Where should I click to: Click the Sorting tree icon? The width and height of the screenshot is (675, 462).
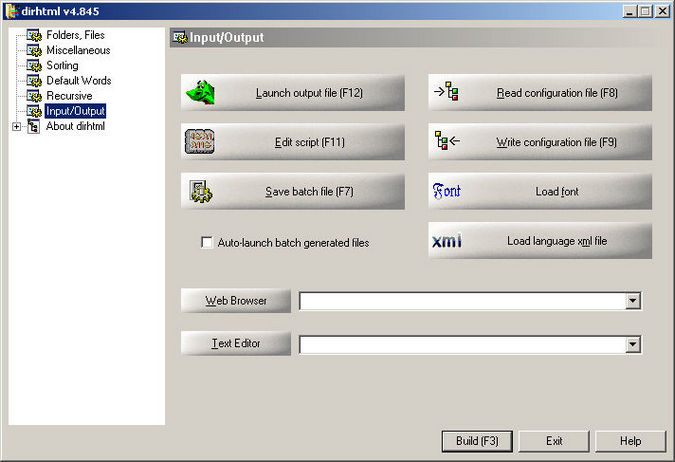tap(34, 65)
